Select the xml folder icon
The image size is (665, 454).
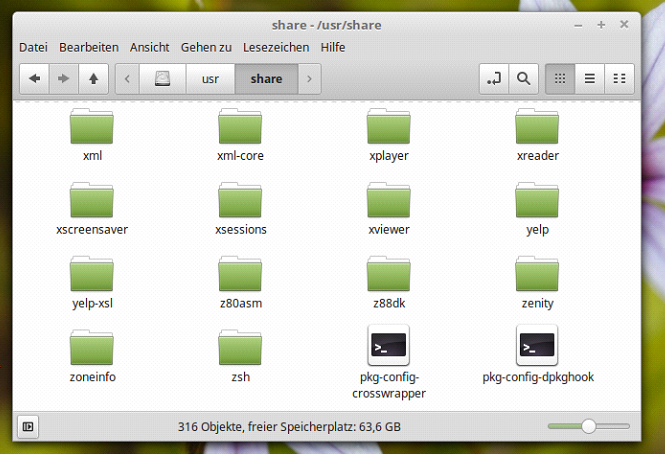tap(92, 126)
